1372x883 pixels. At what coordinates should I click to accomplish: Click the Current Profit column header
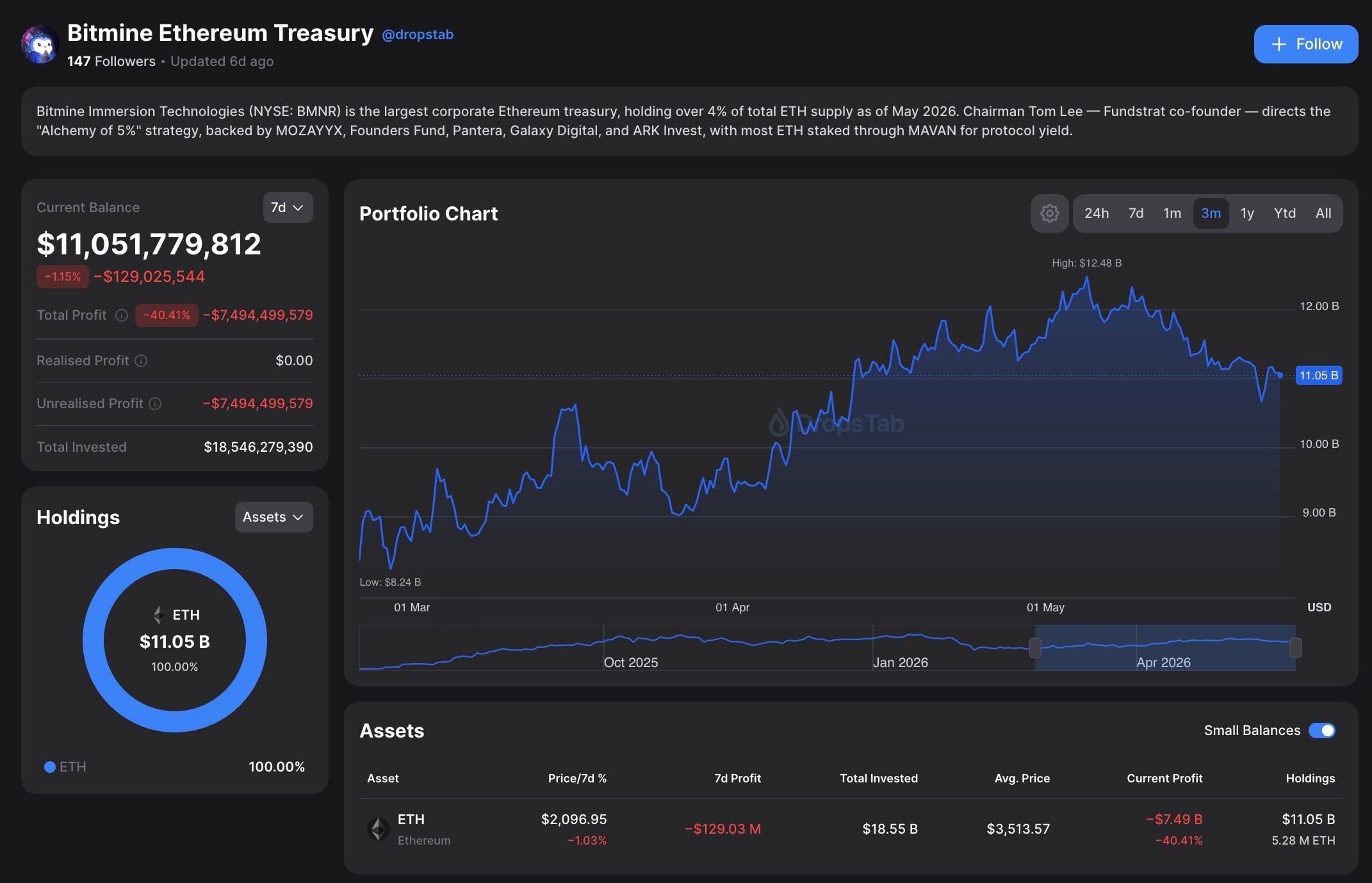tap(1164, 779)
